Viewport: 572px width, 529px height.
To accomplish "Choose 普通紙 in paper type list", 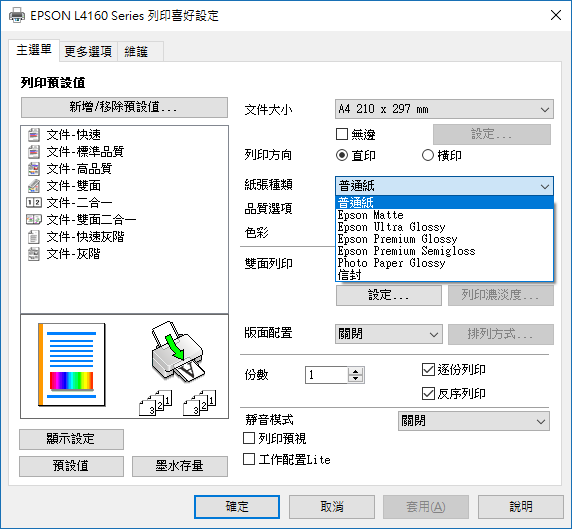I will coord(444,202).
